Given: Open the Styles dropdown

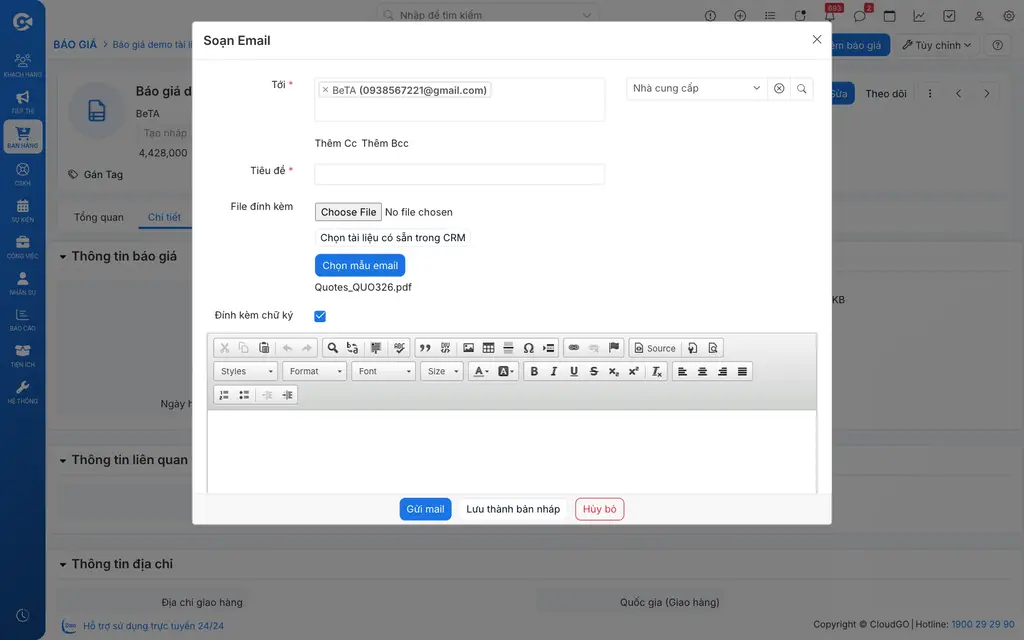Looking at the screenshot, I should [x=246, y=372].
